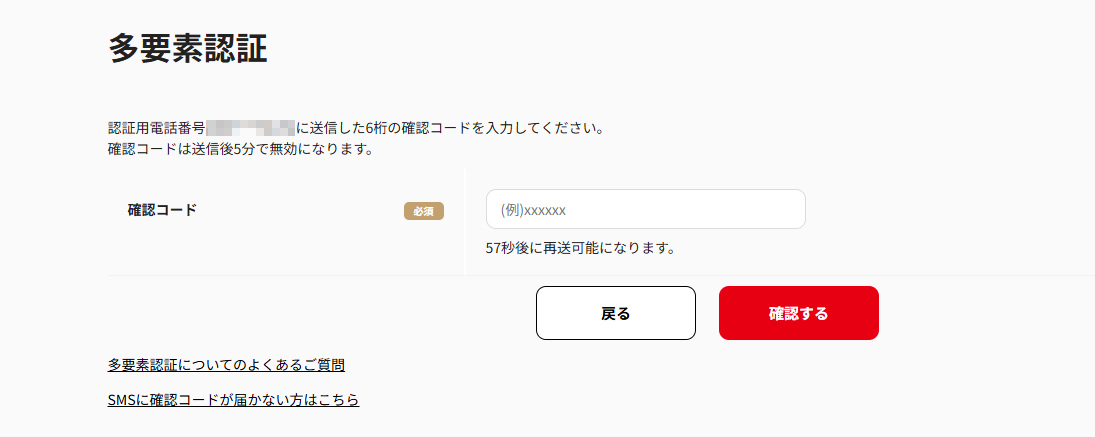Open the 多要素認証についてのよくあるご質問 link
This screenshot has height=437, width=1095.
(226, 365)
